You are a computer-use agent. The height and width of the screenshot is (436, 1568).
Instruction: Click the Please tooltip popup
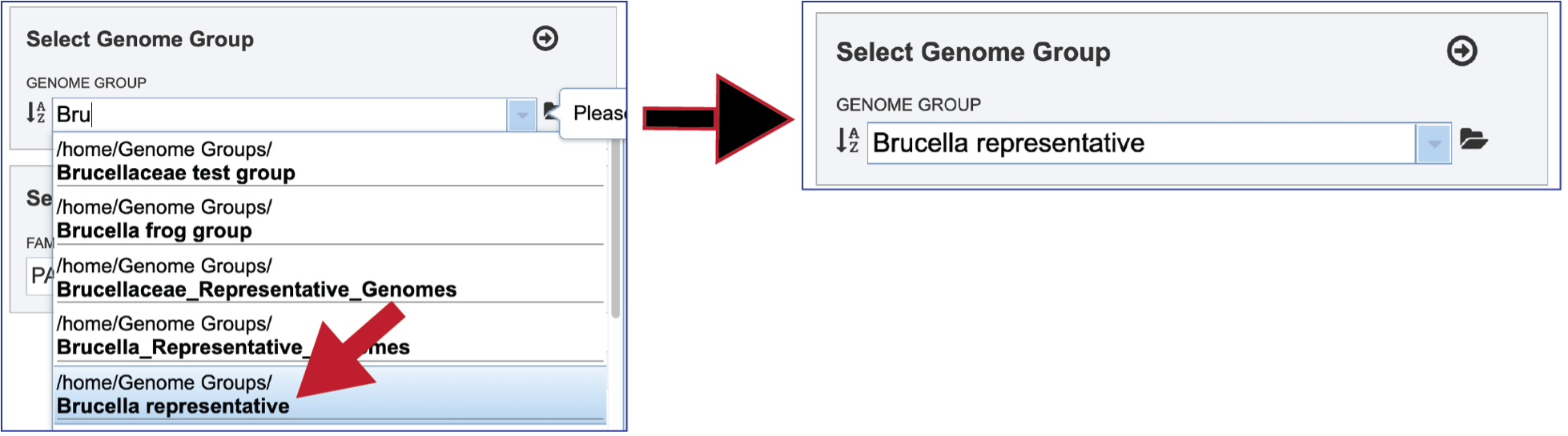pyautogui.click(x=593, y=114)
